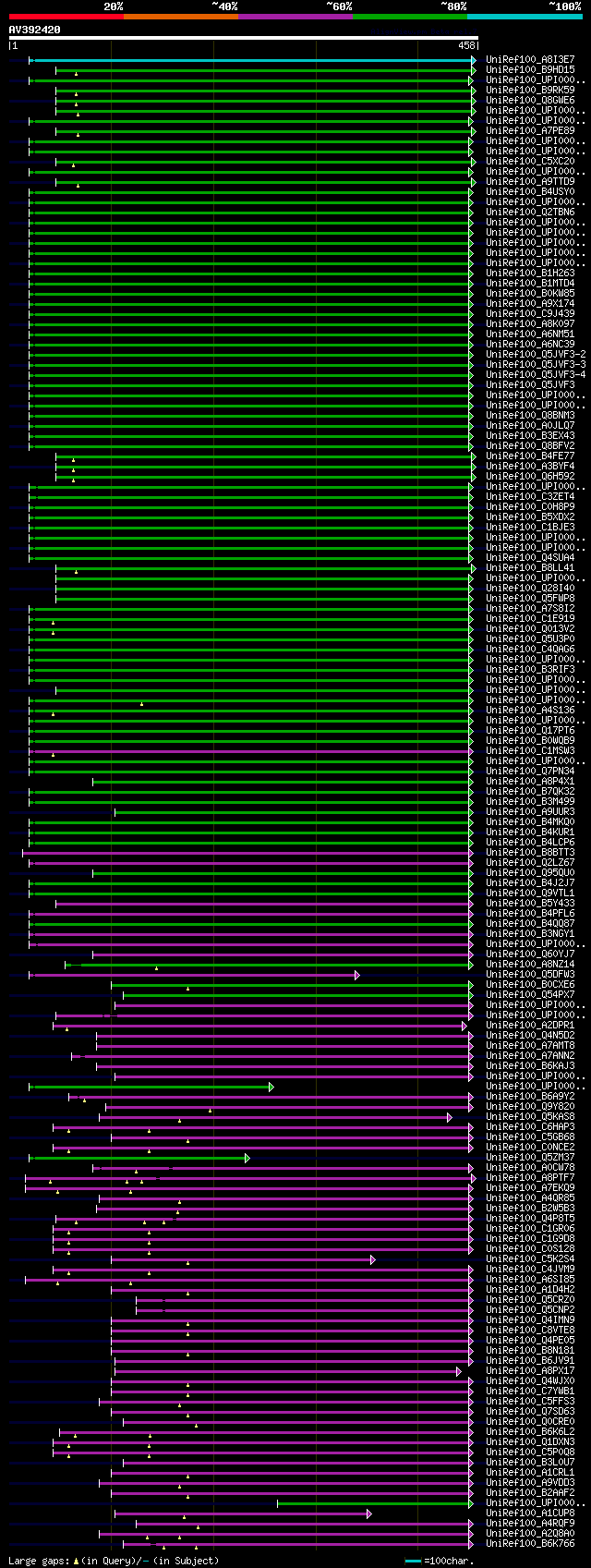This screenshot has width=591, height=1568.
Task: Select the UniRef100_Q4SUA4 label
Action: [530, 557]
